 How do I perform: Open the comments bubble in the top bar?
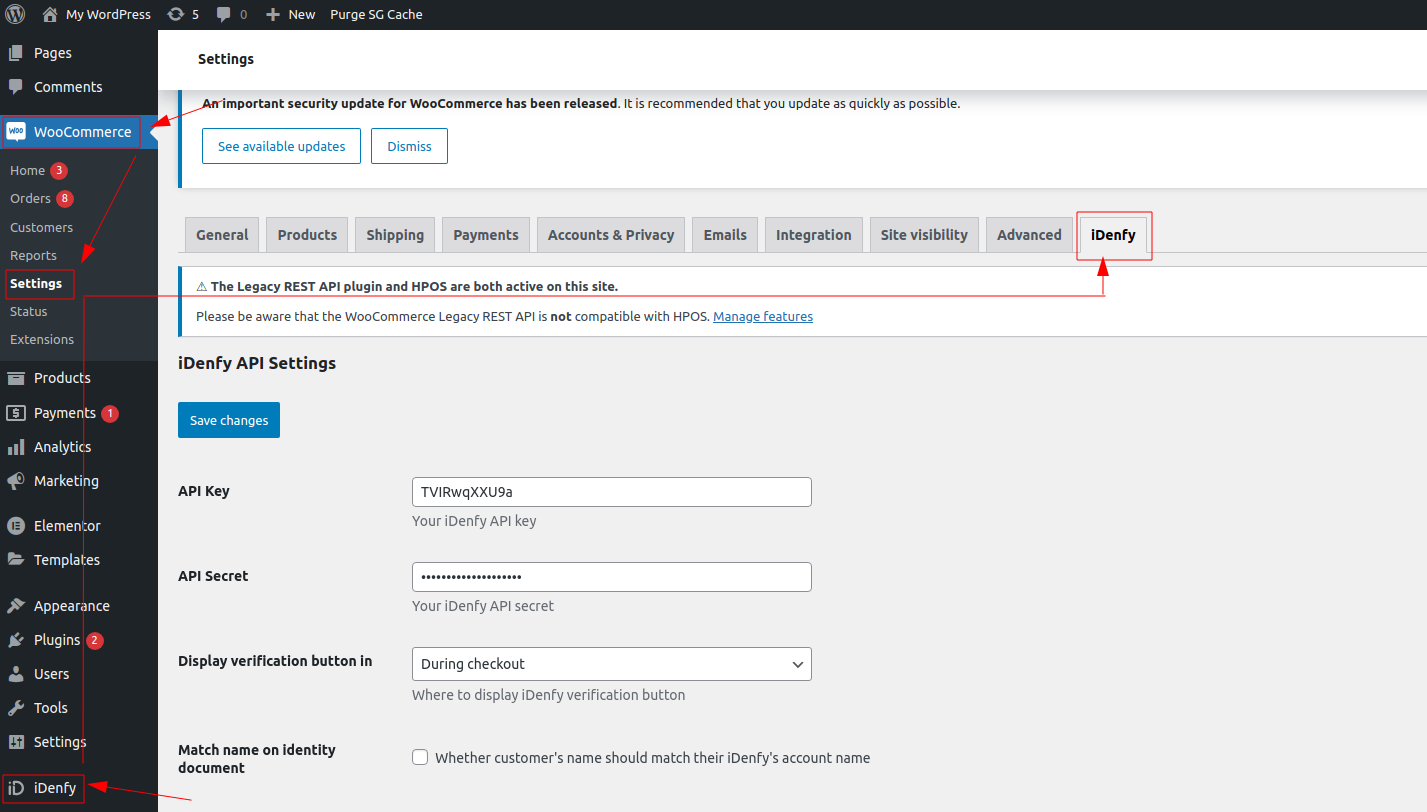click(224, 14)
